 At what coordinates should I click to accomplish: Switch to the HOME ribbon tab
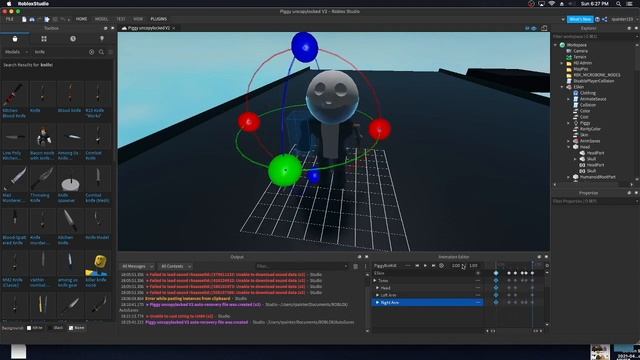(x=81, y=19)
